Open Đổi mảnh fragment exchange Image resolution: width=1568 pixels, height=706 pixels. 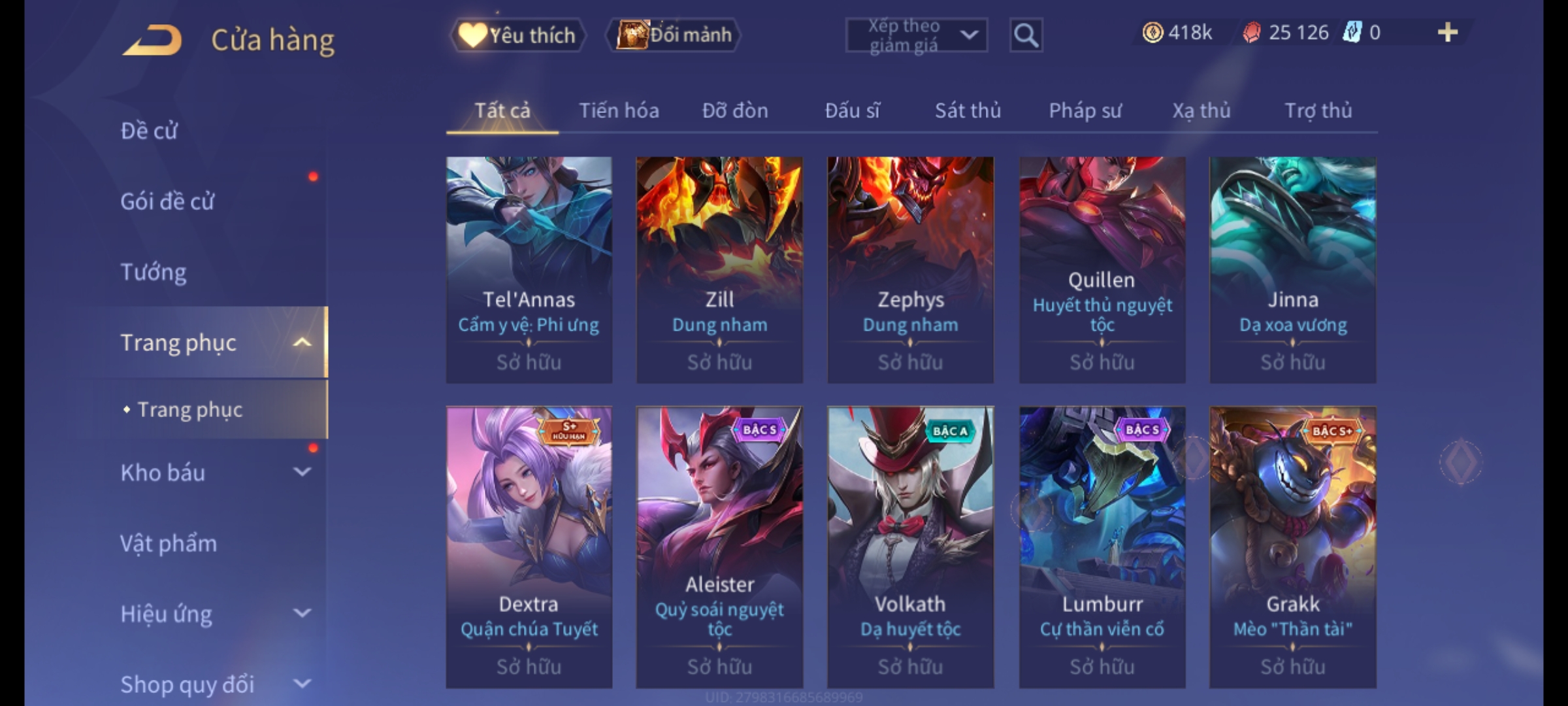(x=674, y=35)
